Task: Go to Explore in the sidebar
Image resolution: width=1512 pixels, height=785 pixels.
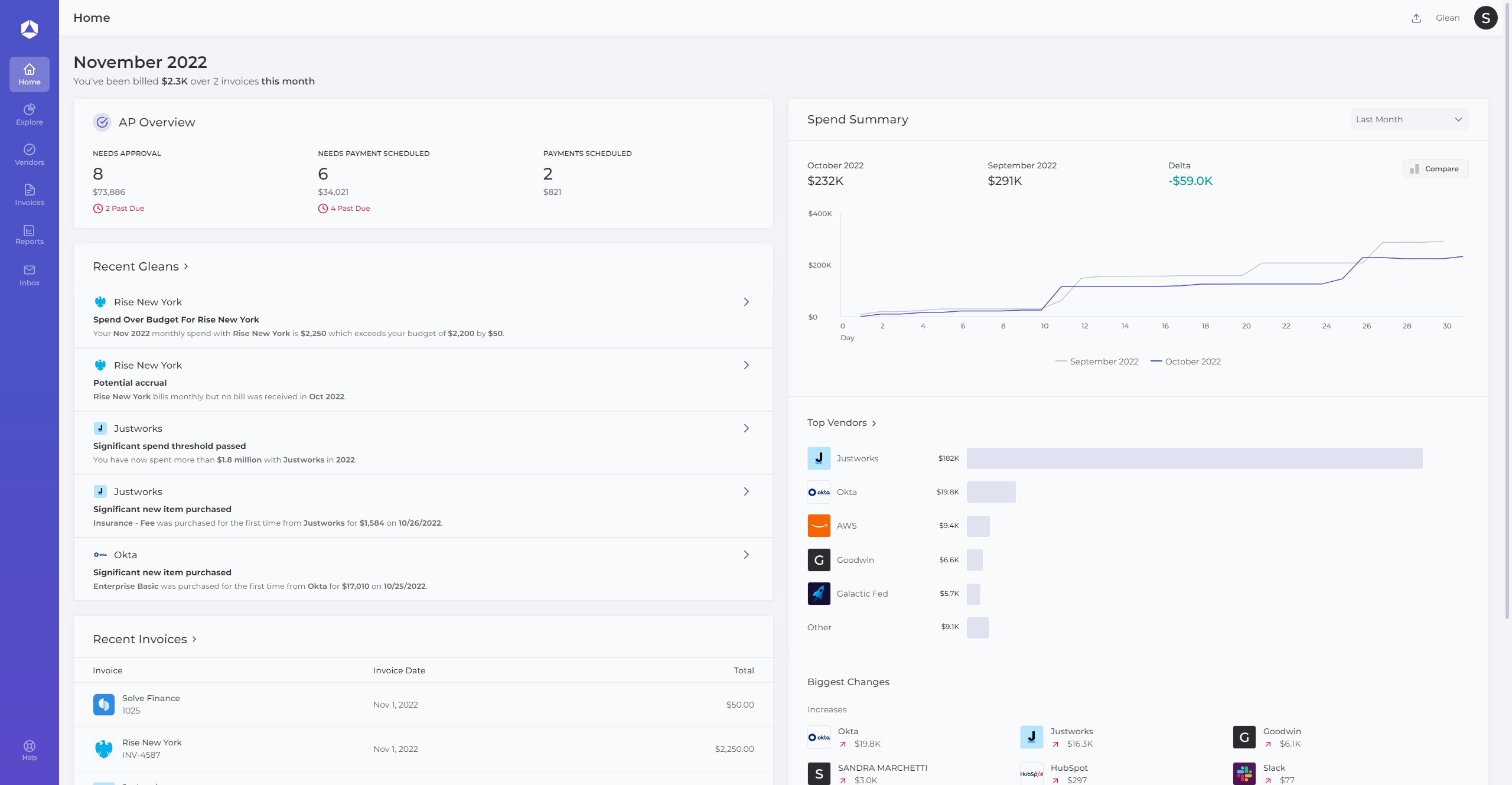Action: (x=30, y=115)
